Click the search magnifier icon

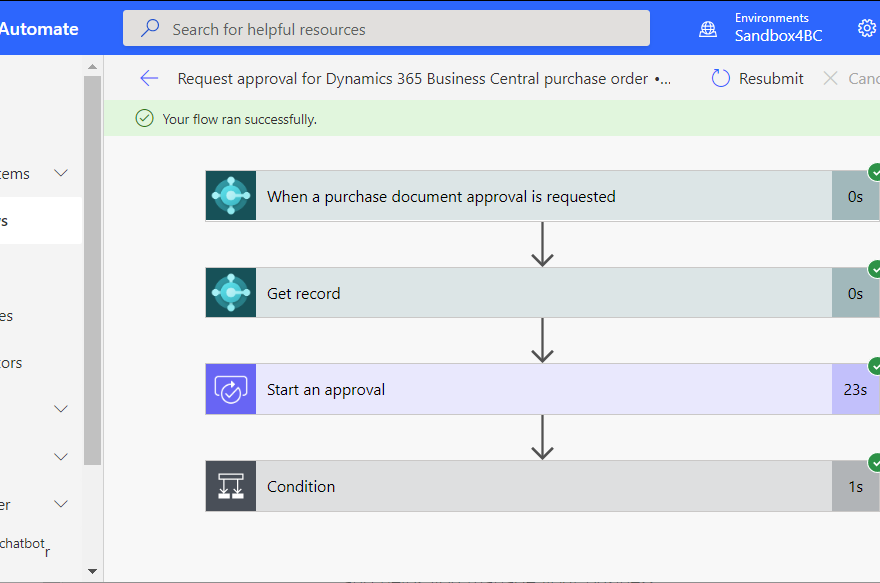150,28
